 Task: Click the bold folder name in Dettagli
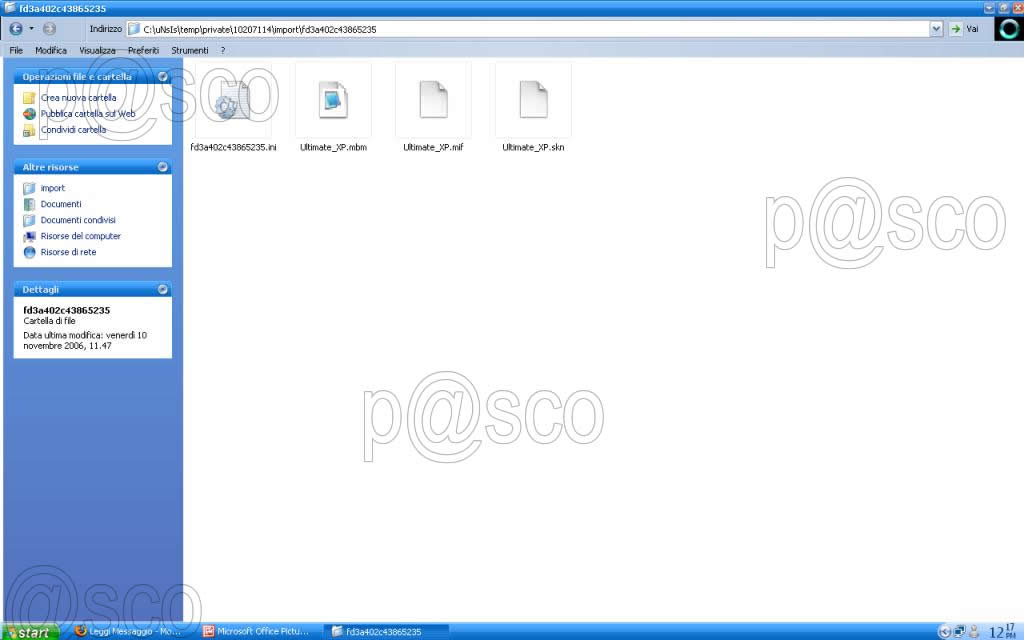pyautogui.click(x=67, y=310)
